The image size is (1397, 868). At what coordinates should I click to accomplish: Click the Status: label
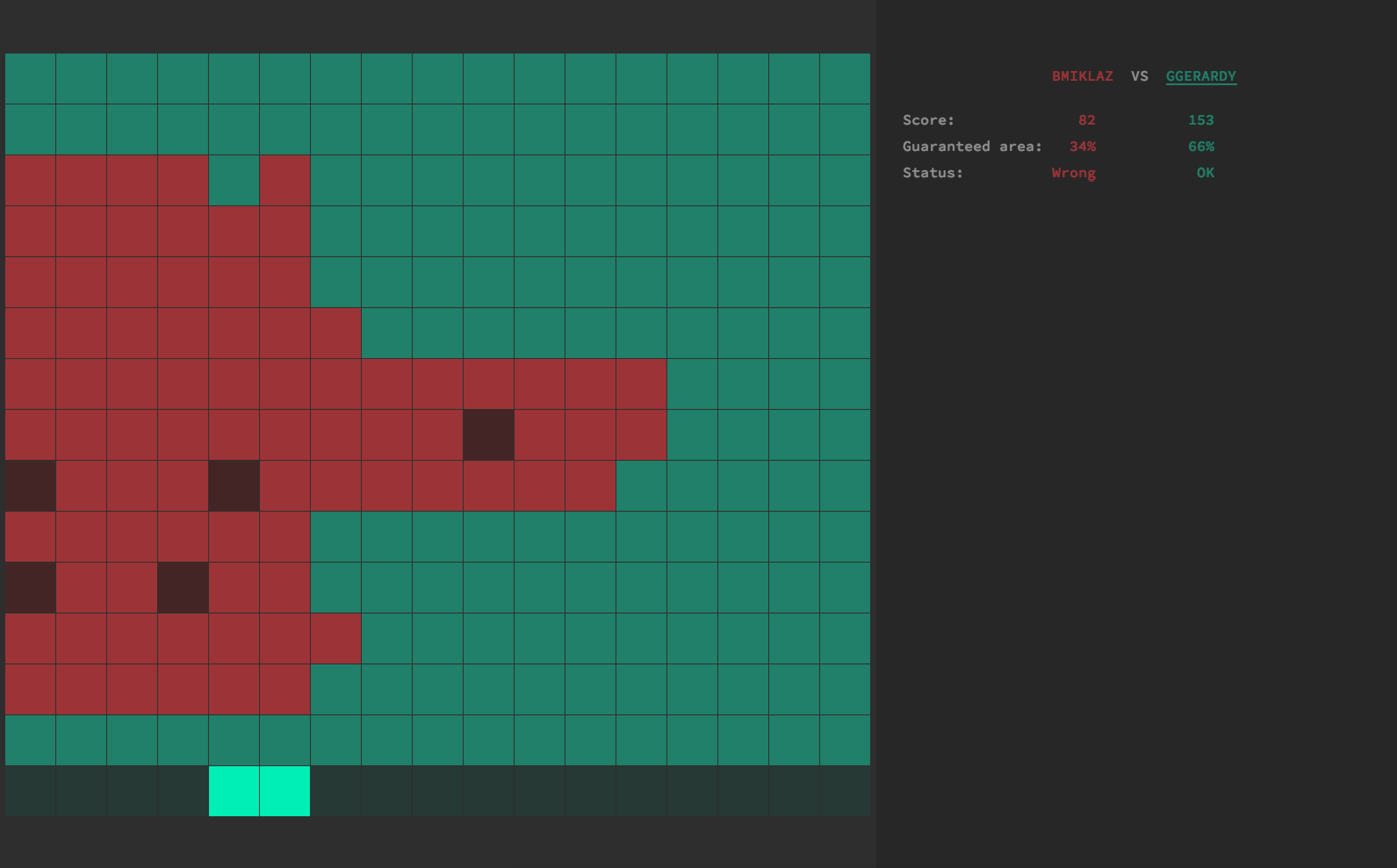click(x=933, y=173)
